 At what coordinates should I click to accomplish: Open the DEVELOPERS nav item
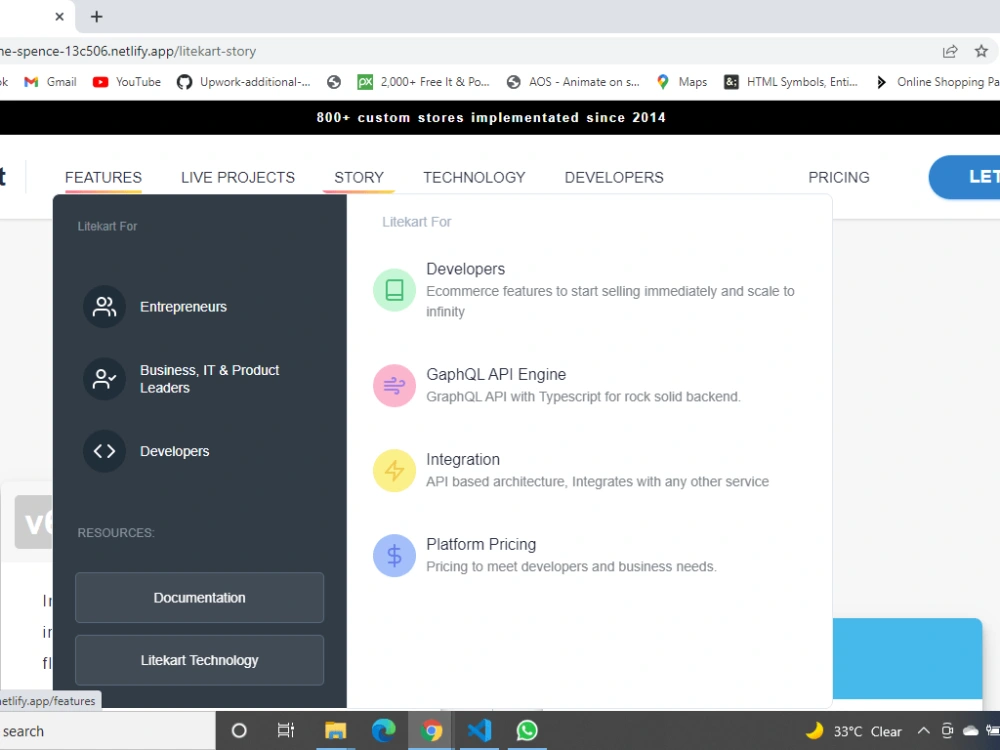[614, 177]
